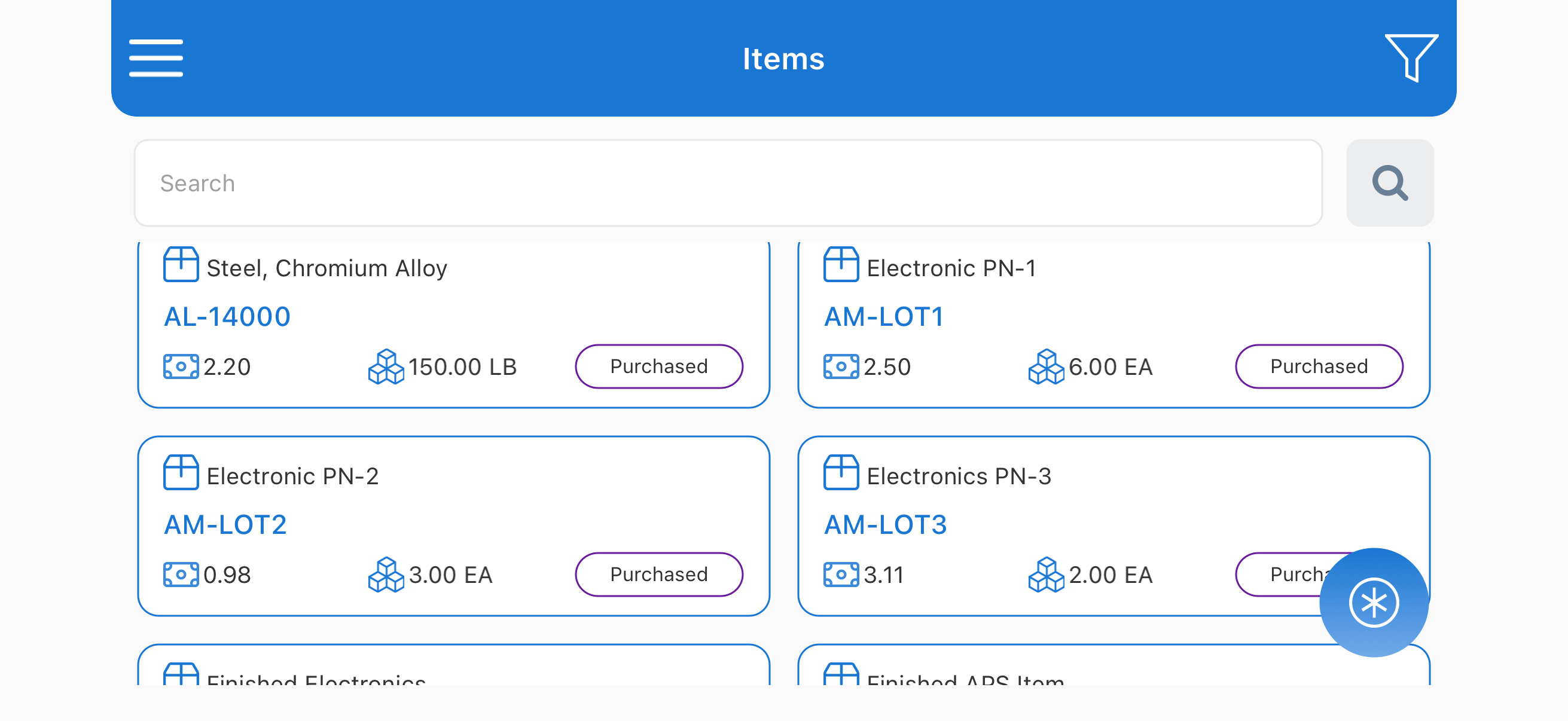This screenshot has width=1568, height=721.
Task: Select the Electronic PN-1 item name
Action: (951, 268)
